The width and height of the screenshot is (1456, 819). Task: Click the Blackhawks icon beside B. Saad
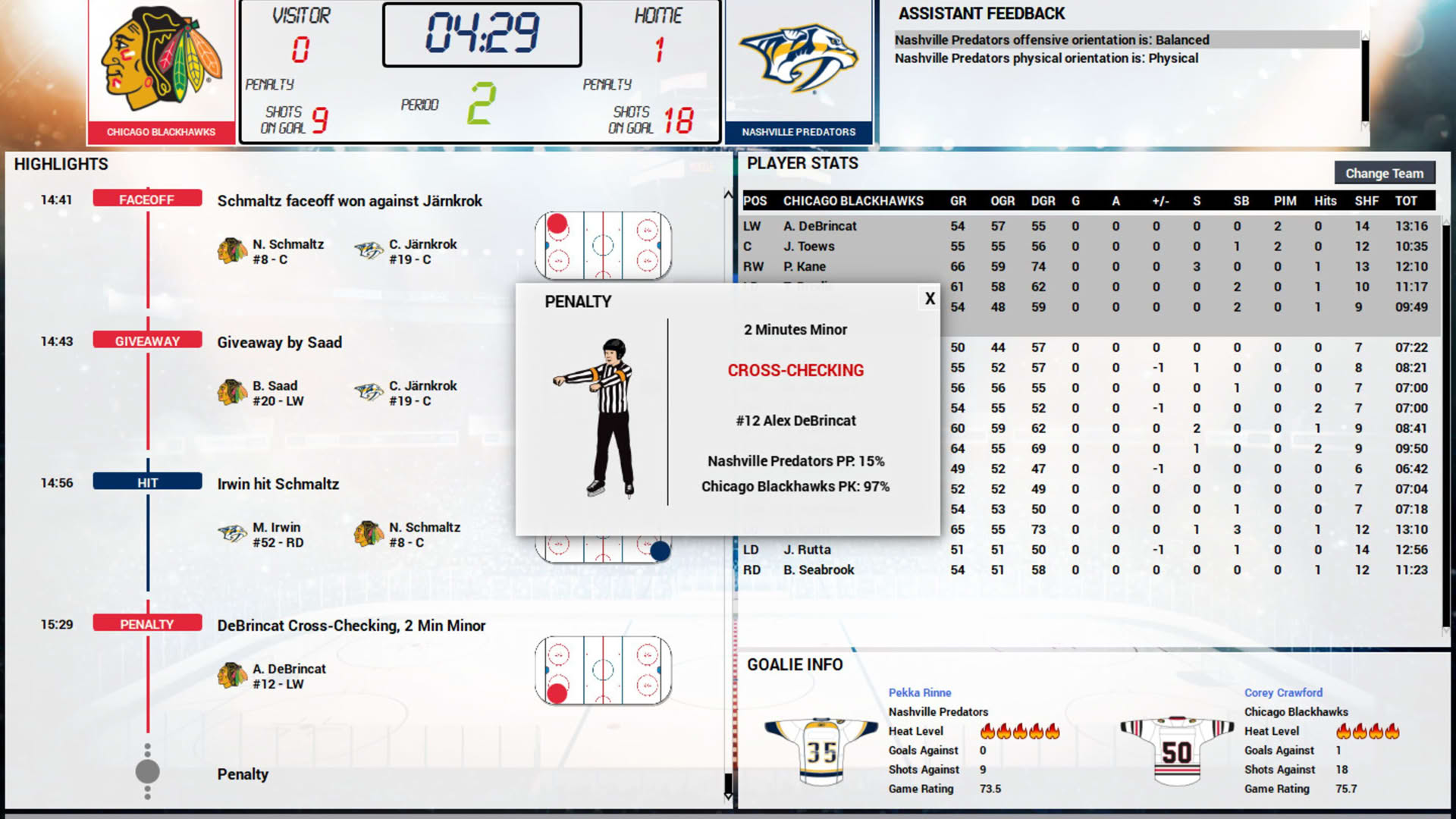coord(232,392)
